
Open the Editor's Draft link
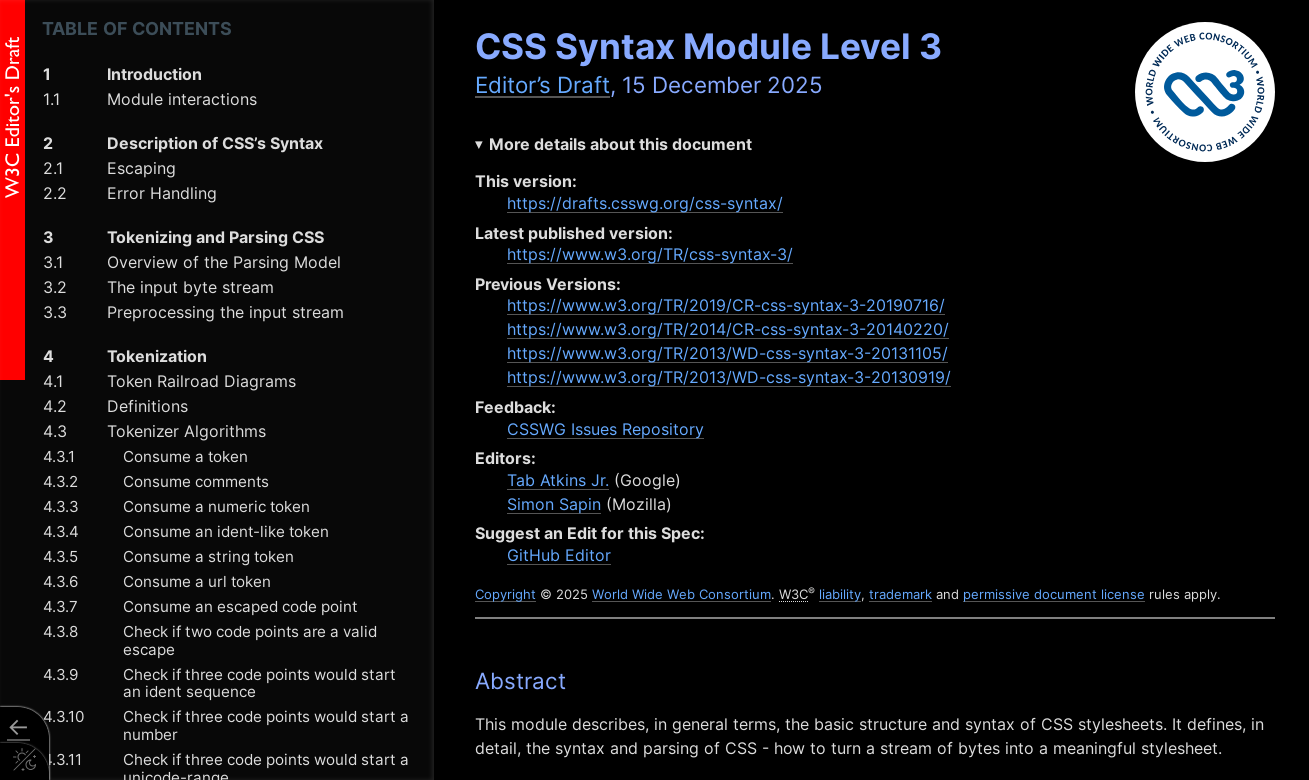pos(542,85)
